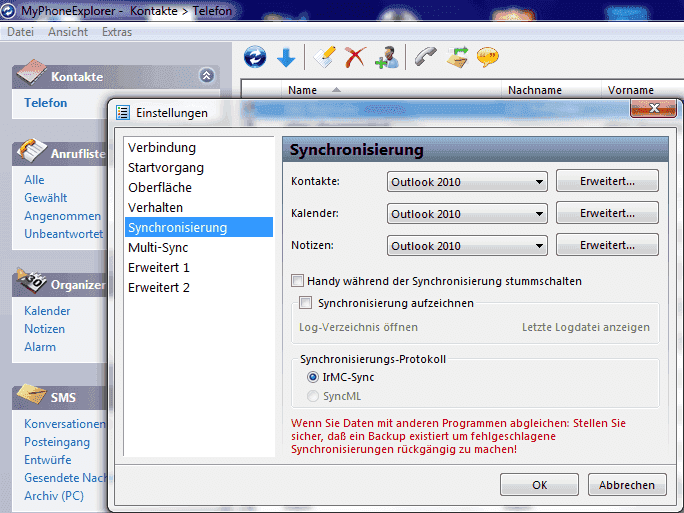Screen dimensions: 684x513
Task: Select Startvorgang settings category
Action: pos(199,168)
